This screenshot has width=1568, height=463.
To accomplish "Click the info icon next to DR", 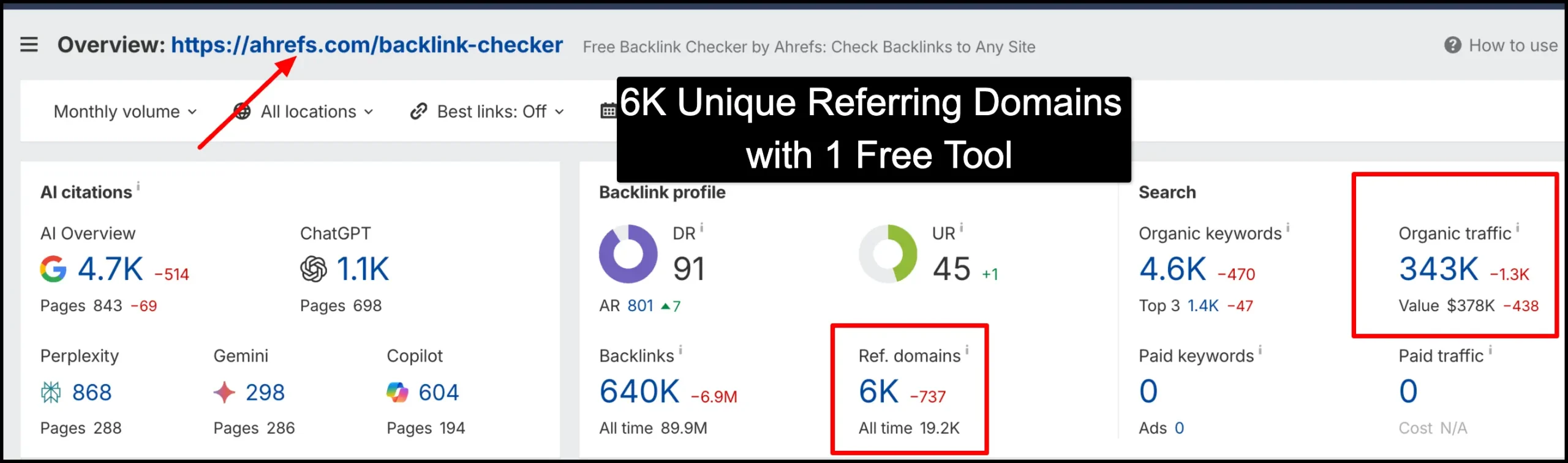I will pyautogui.click(x=702, y=227).
